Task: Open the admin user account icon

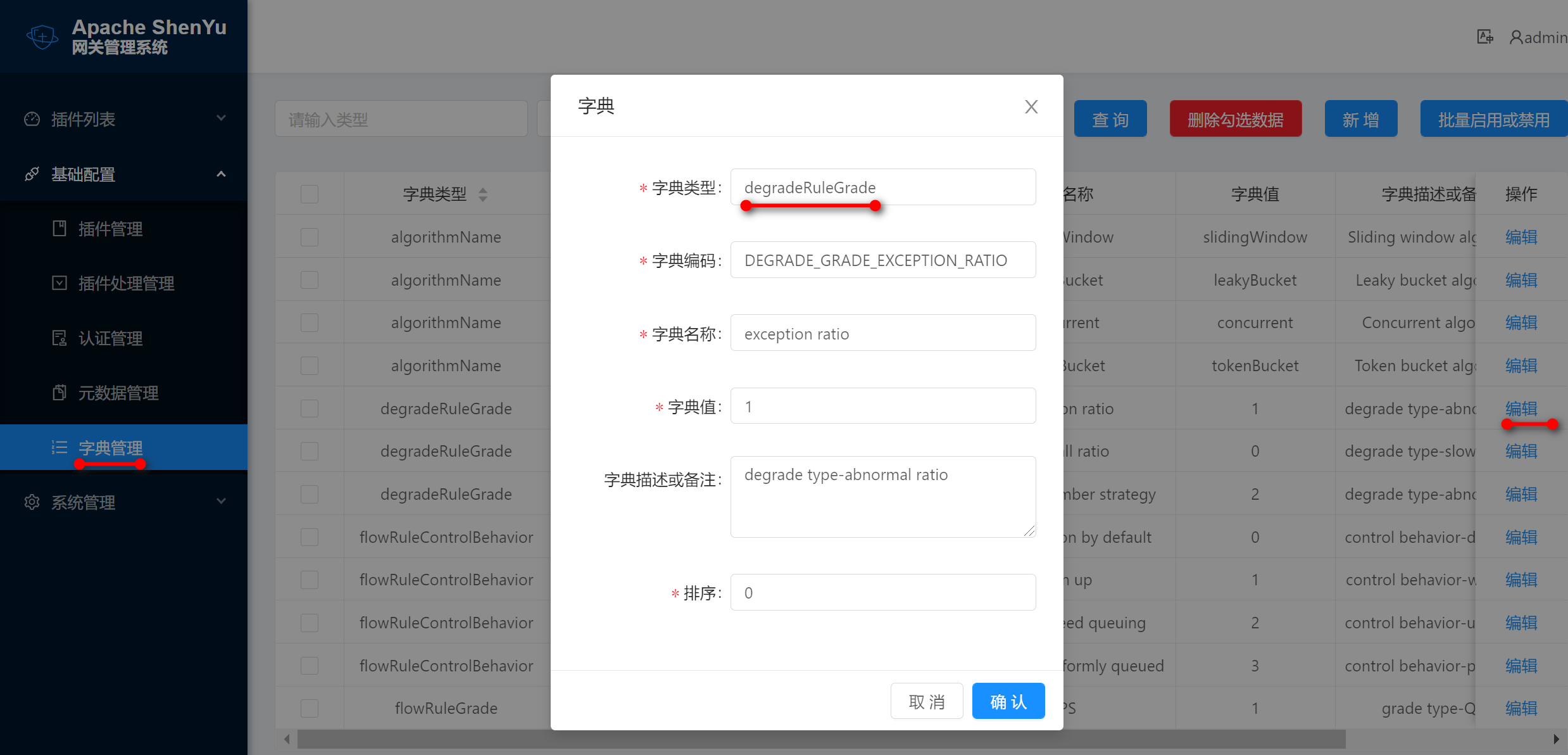Action: pos(1516,37)
